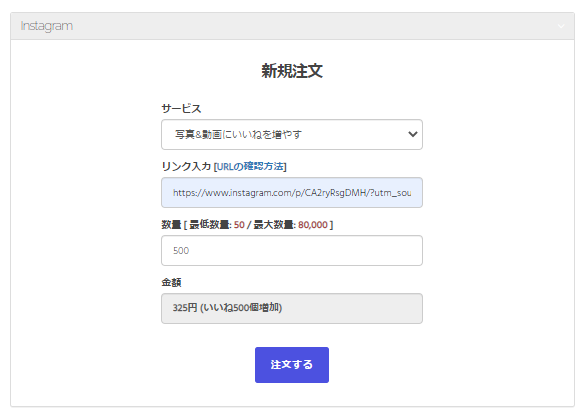This screenshot has height=419, width=587.
Task: Click the Instagram header title text
Action: pyautogui.click(x=47, y=26)
